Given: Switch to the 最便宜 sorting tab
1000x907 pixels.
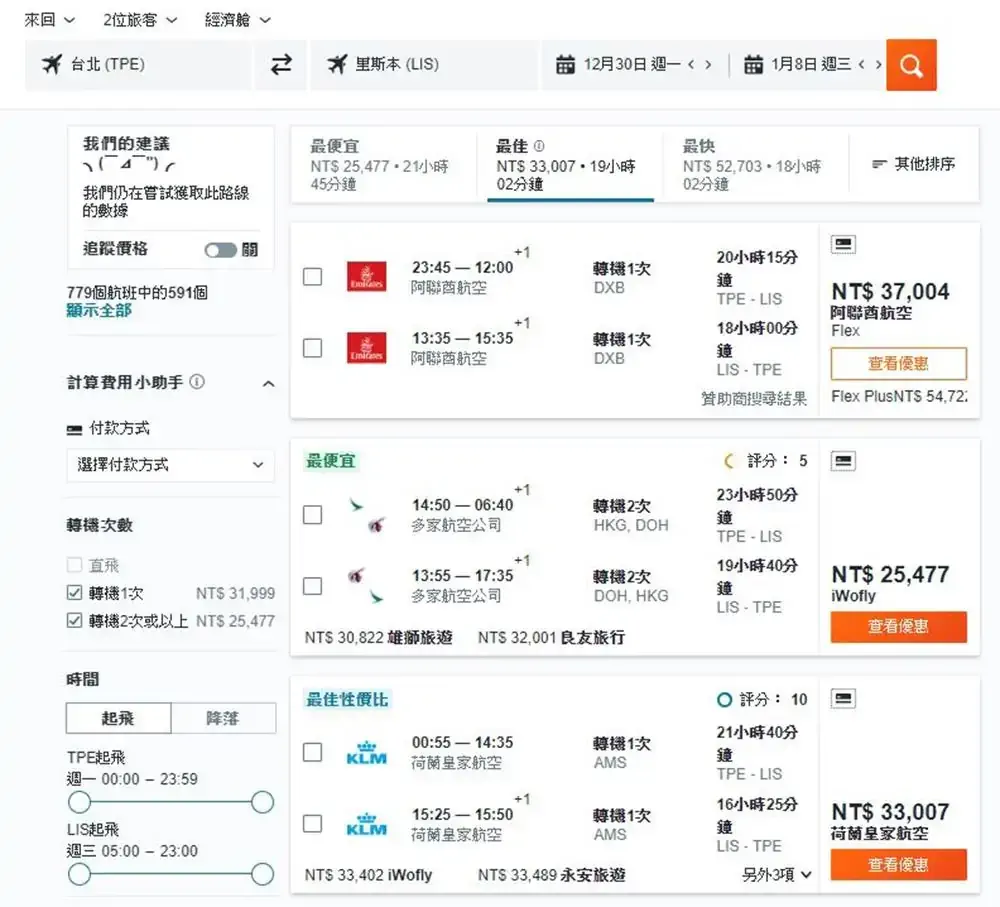Looking at the screenshot, I should click(383, 165).
